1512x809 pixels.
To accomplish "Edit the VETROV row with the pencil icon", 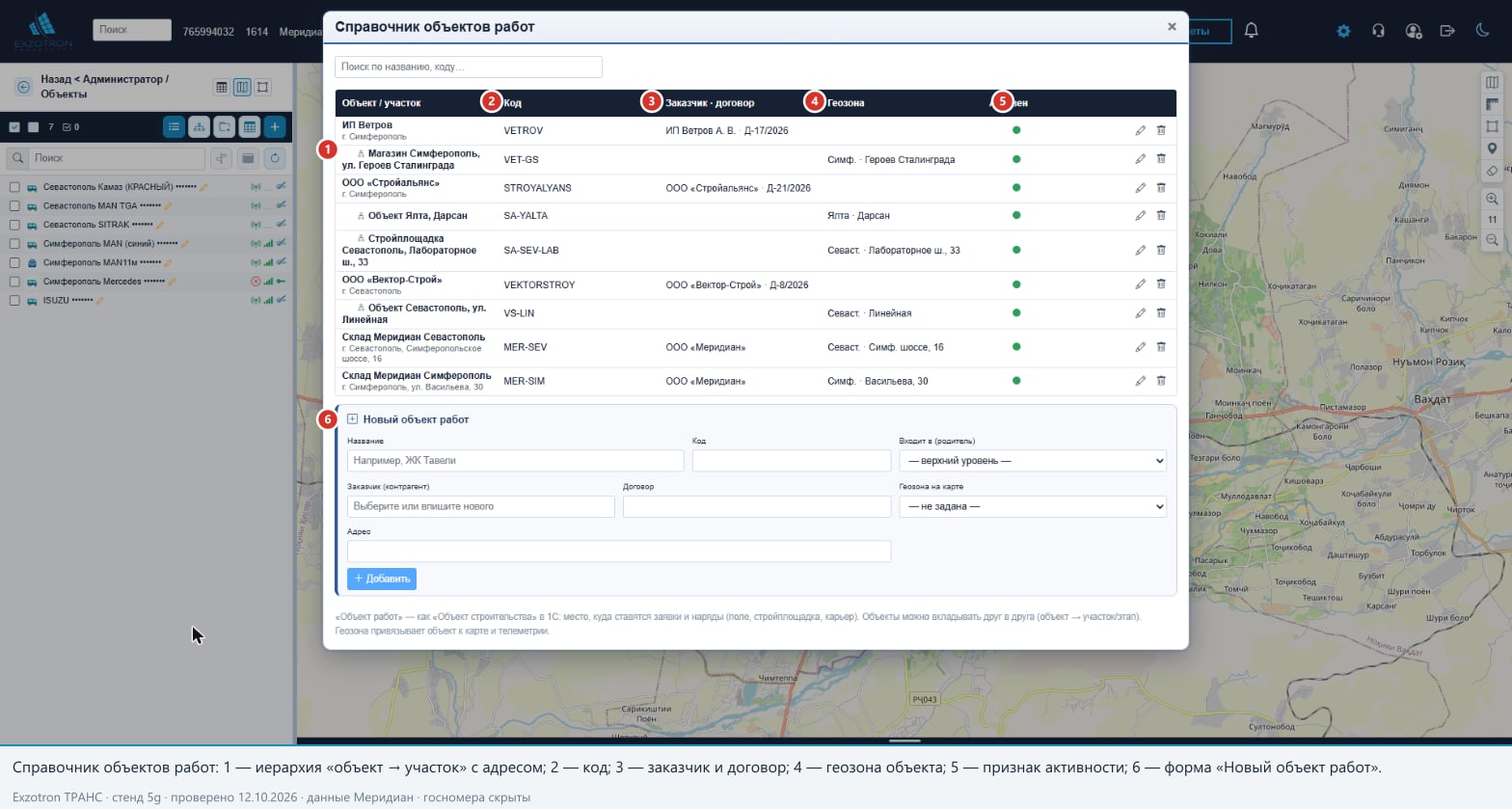I will coord(1140,130).
